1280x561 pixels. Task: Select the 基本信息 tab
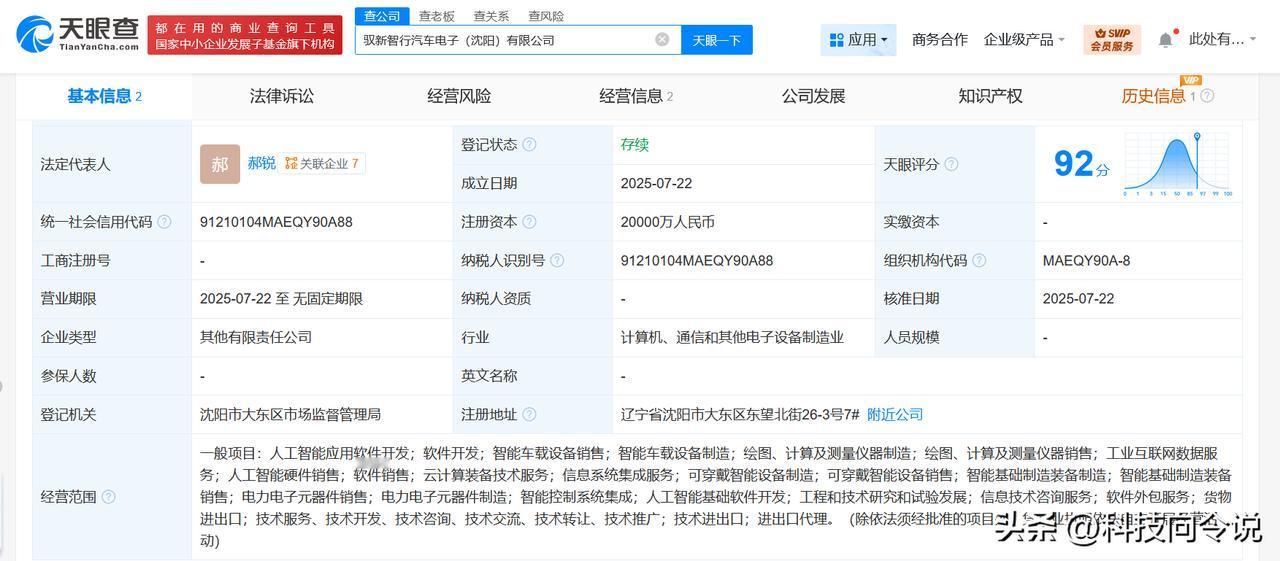pos(105,96)
